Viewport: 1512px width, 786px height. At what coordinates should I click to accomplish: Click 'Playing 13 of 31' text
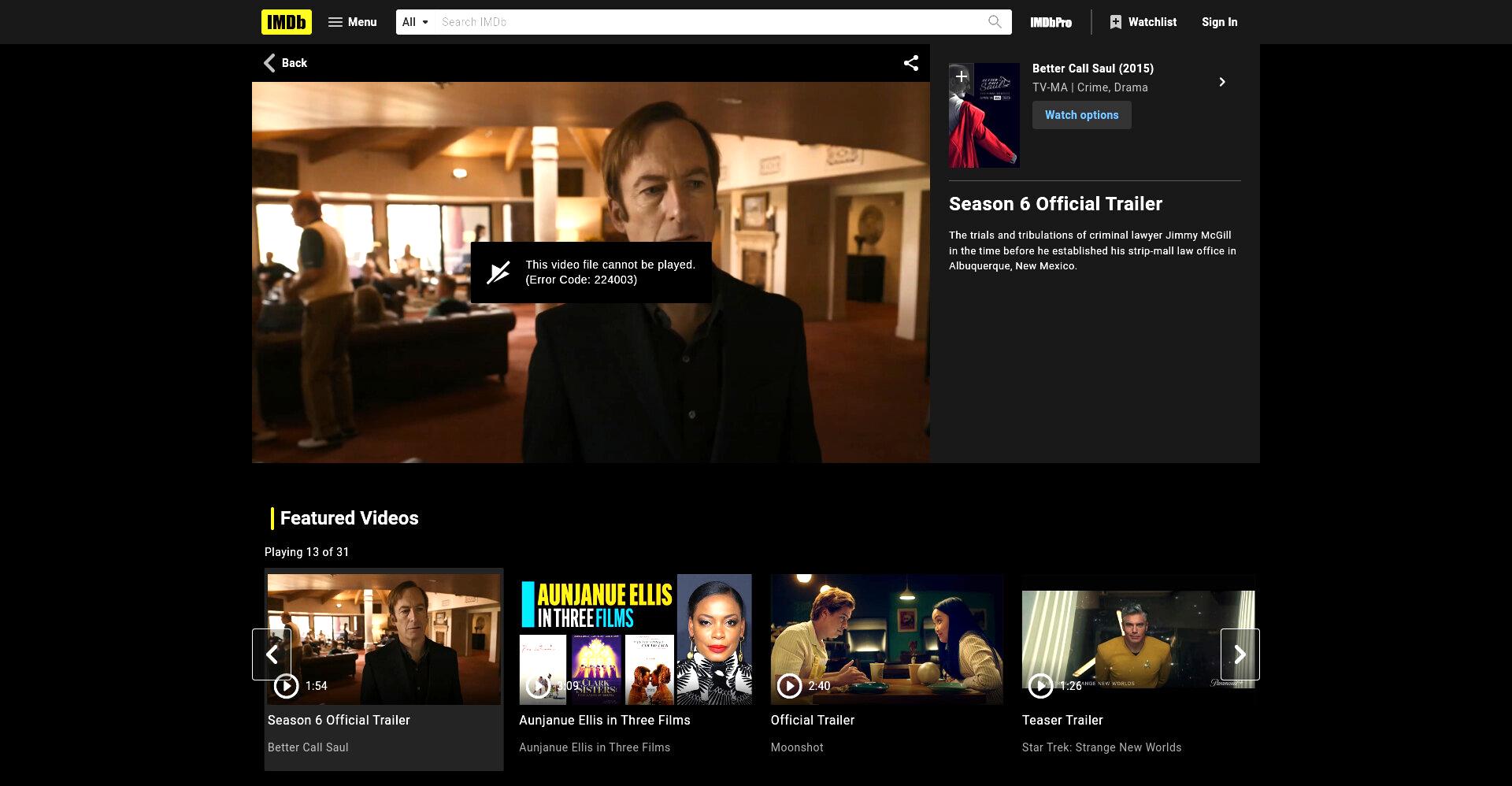point(306,552)
